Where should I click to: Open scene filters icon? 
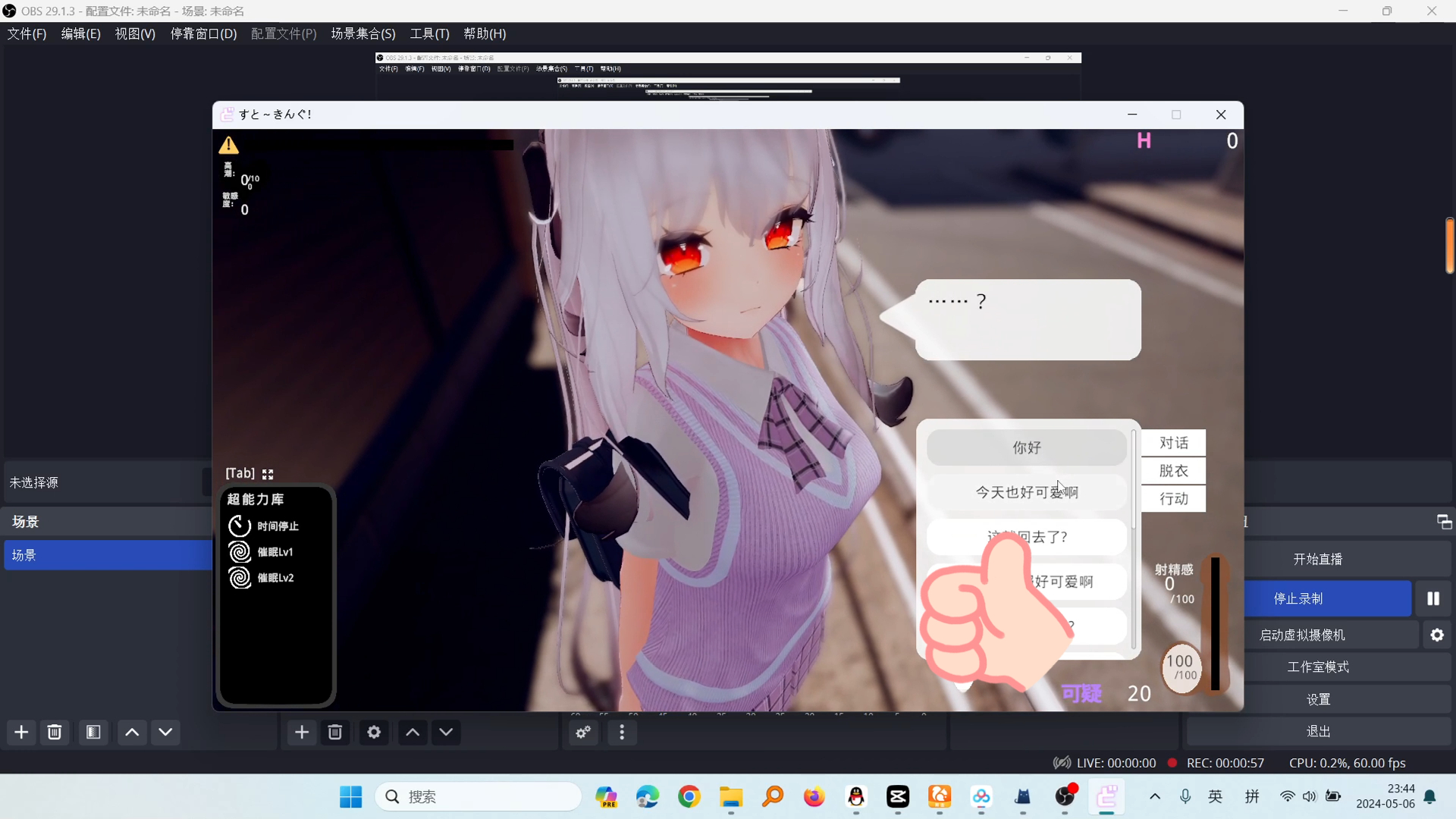93,732
